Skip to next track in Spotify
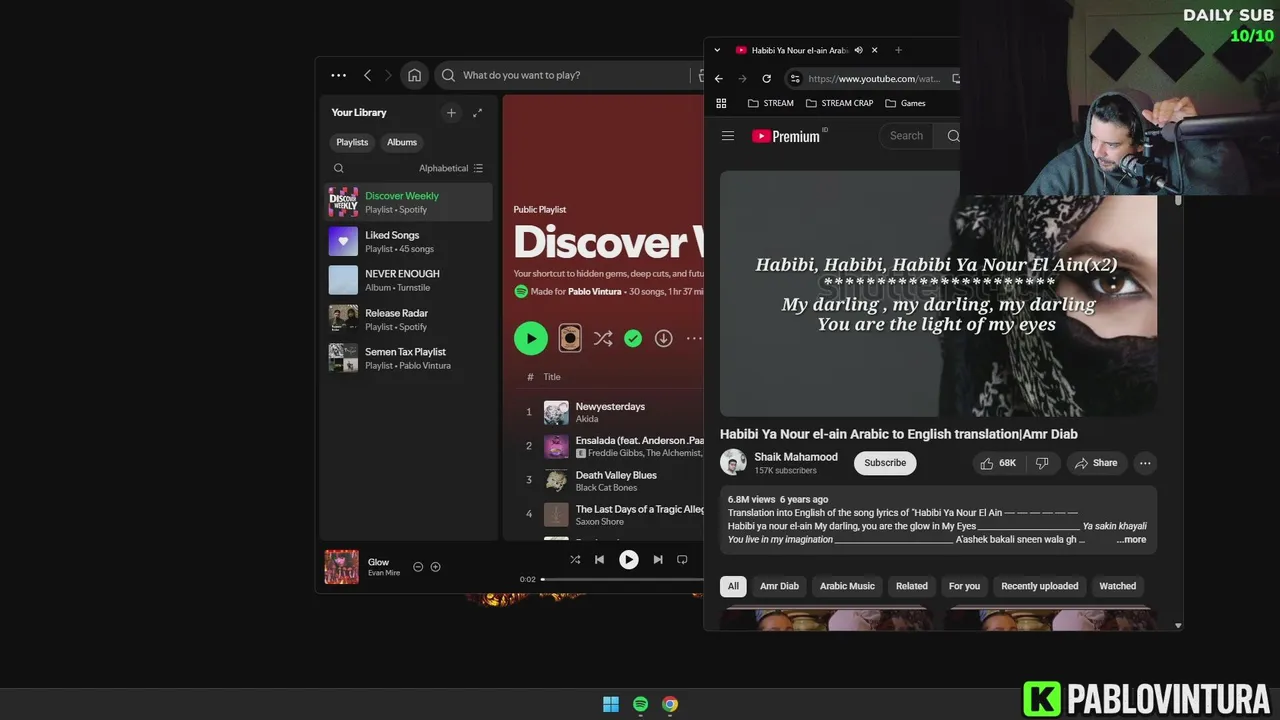Image resolution: width=1280 pixels, height=720 pixels. coord(658,560)
